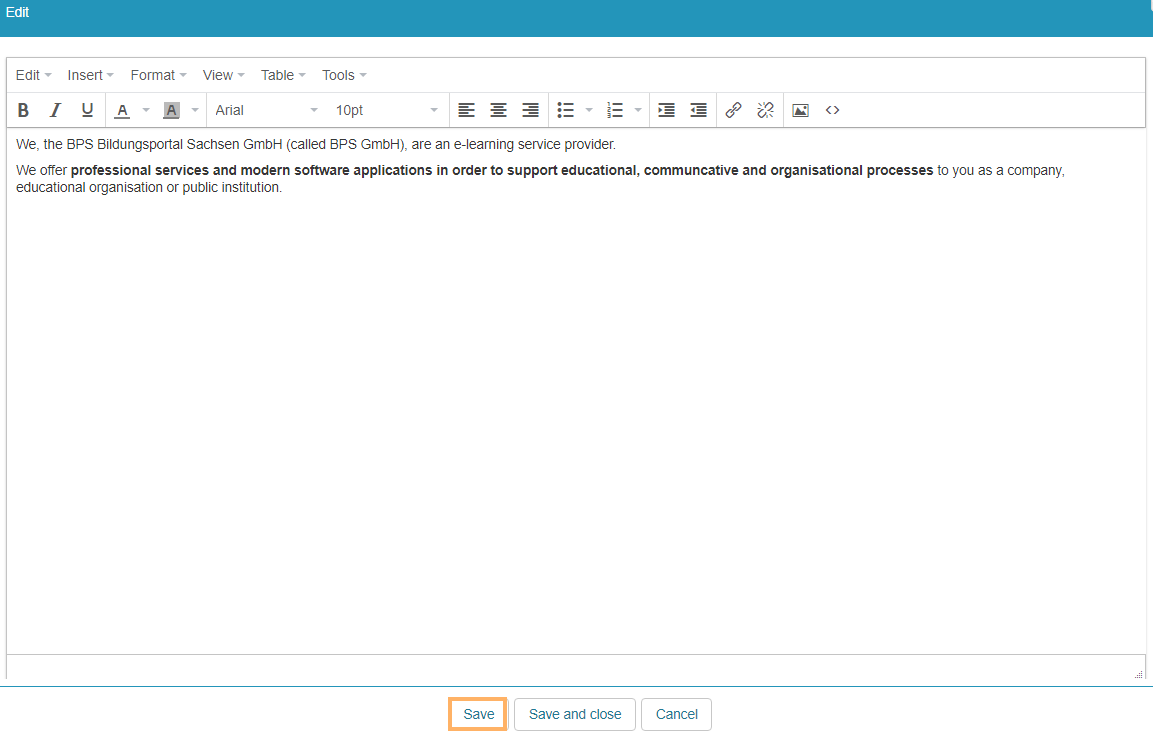
Task: Open the source code view
Action: click(832, 110)
